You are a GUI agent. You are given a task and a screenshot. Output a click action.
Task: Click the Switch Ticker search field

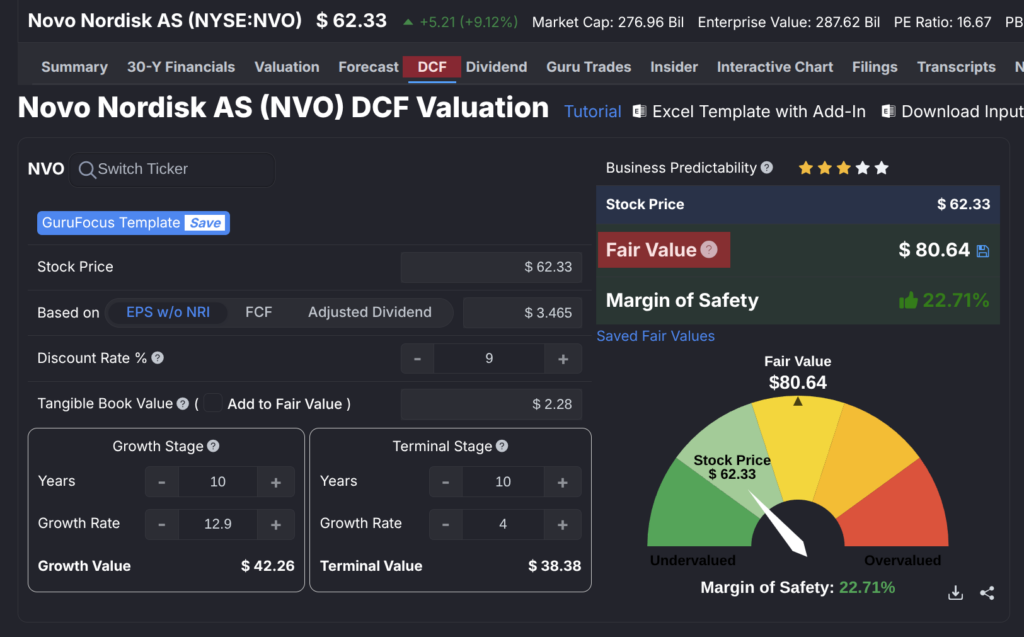pos(175,169)
